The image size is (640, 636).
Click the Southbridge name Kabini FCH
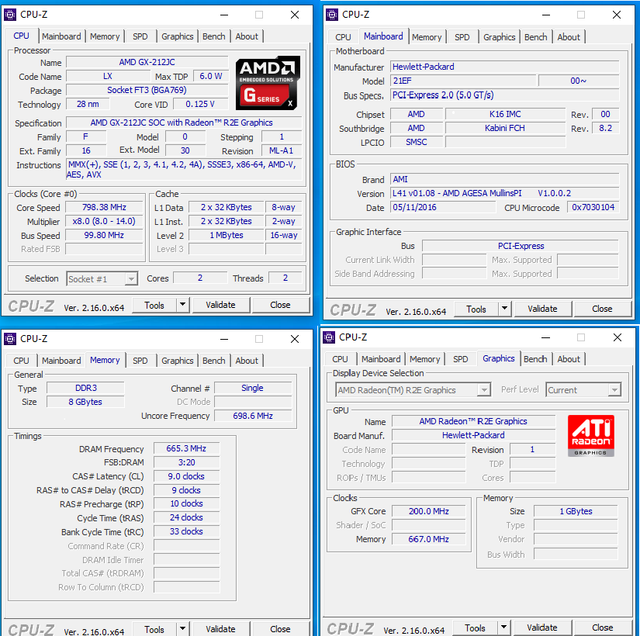(x=505, y=128)
